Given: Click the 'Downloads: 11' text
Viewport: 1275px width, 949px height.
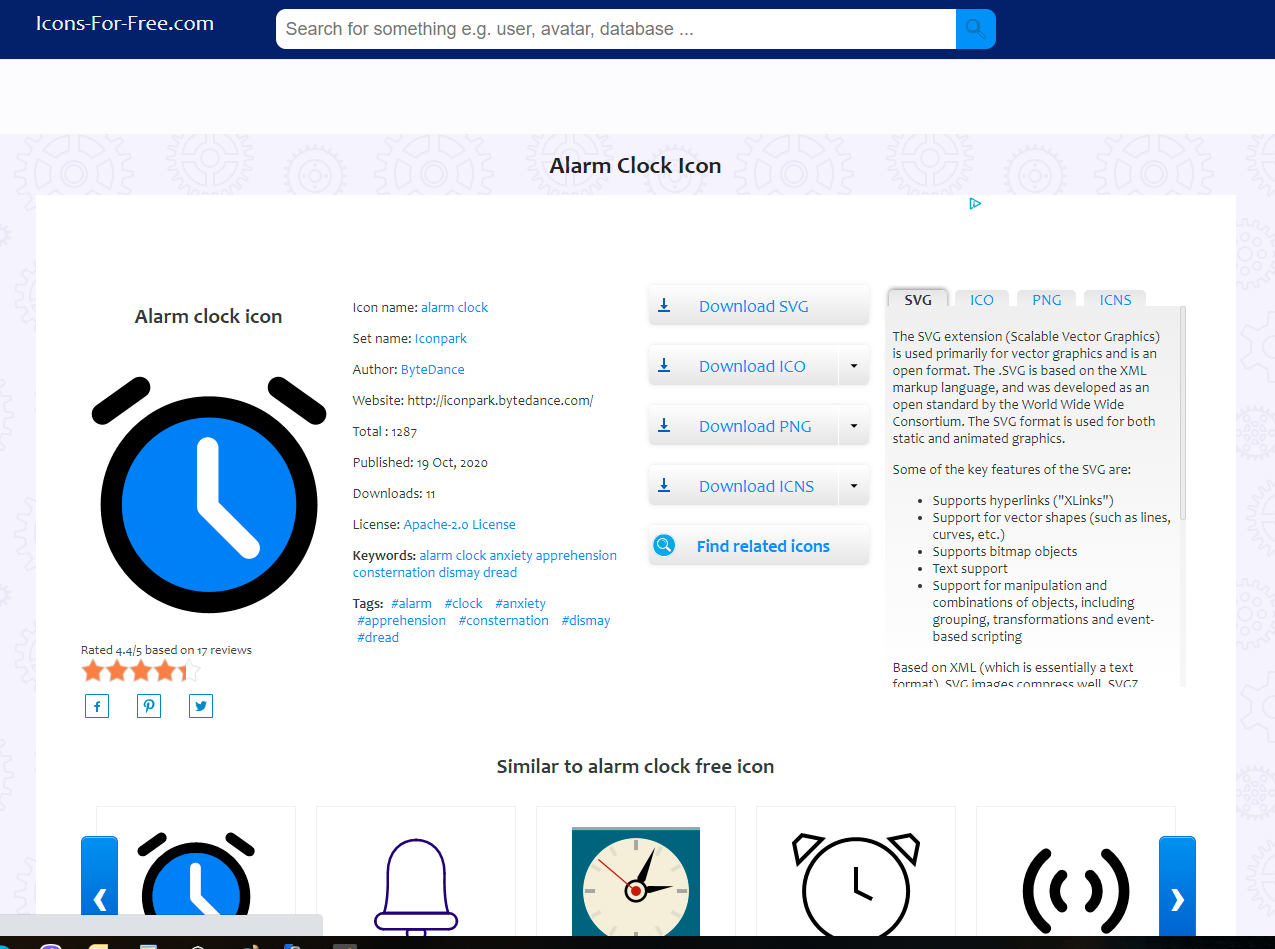Looking at the screenshot, I should 394,493.
